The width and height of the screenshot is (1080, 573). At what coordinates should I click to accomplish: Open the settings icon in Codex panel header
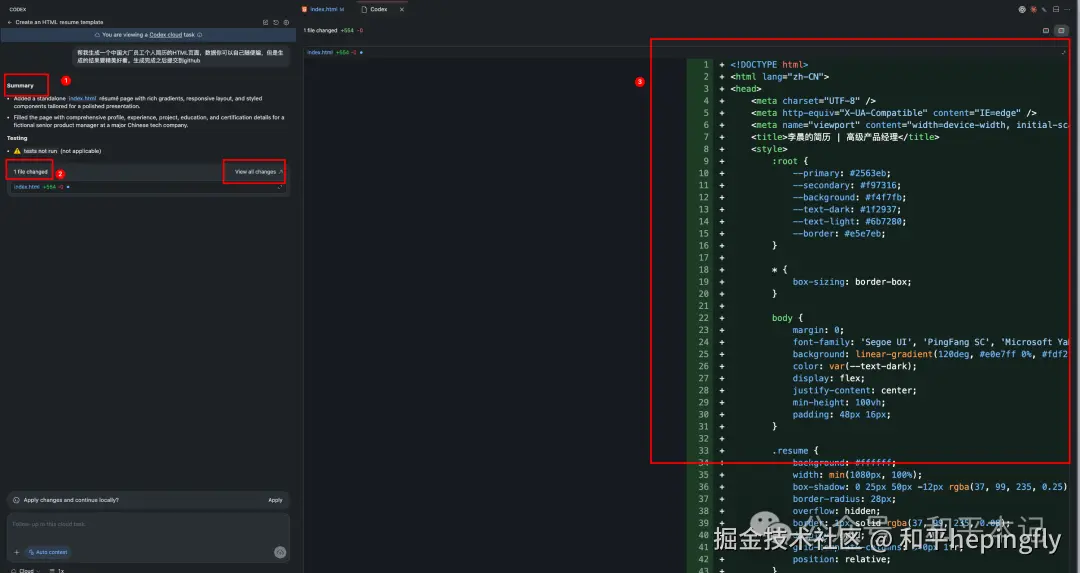tap(287, 22)
